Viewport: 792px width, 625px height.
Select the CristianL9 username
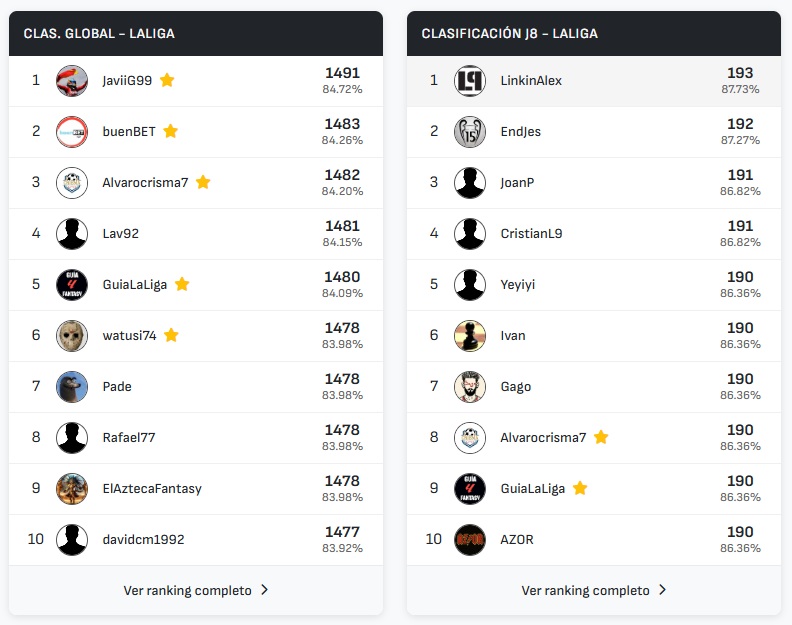[x=531, y=234]
